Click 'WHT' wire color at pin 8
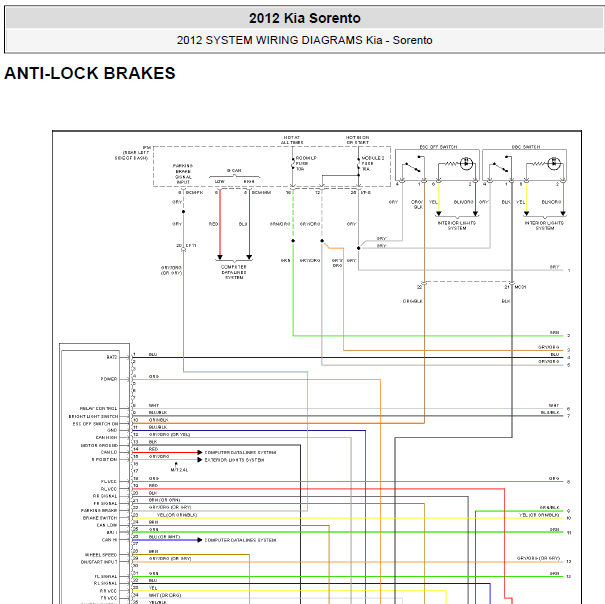Viewport: 605px width, 604px height. point(154,406)
